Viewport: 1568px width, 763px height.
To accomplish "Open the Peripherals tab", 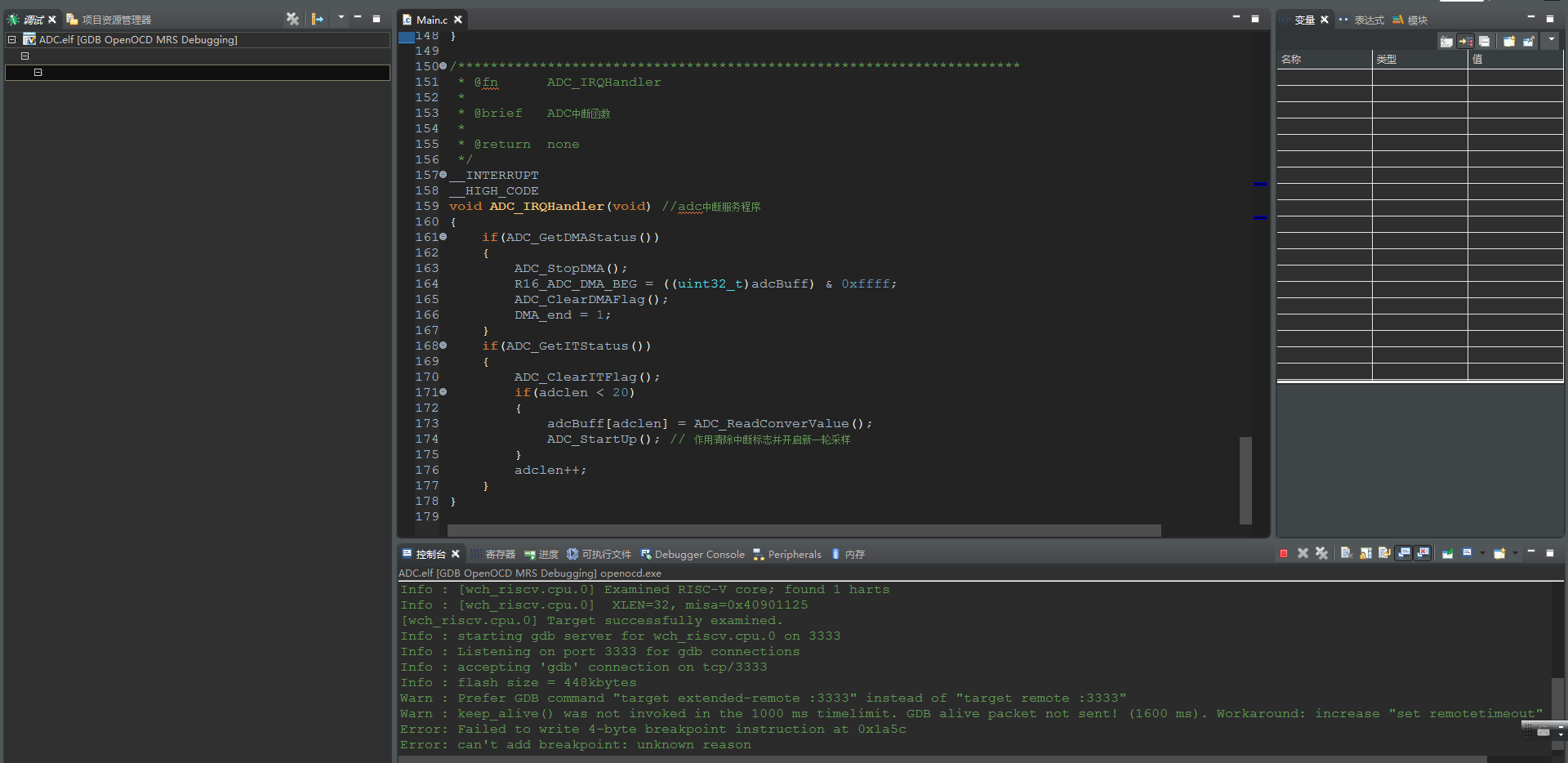I will click(787, 554).
